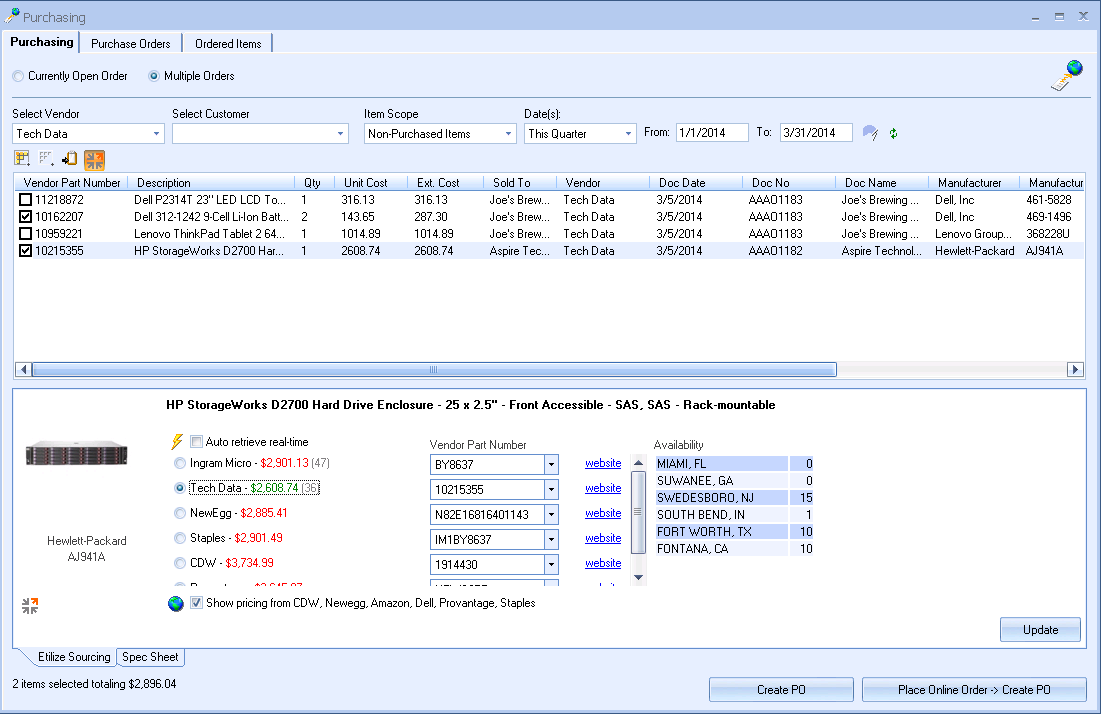Click the lightning bolt real-time icon
The width and height of the screenshot is (1101, 714).
(178, 441)
